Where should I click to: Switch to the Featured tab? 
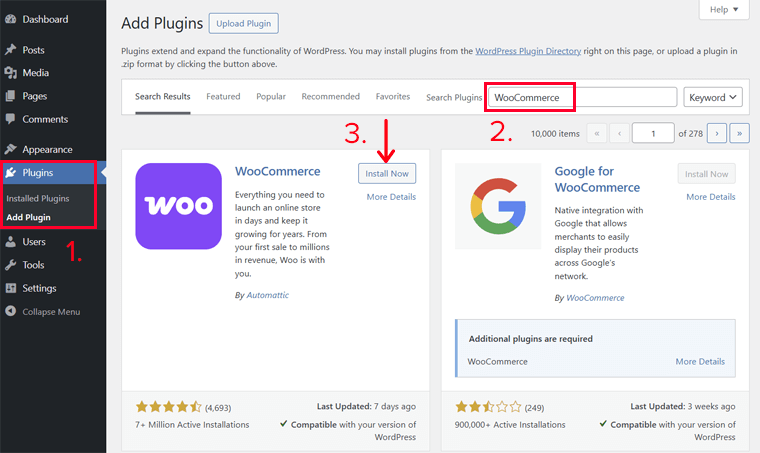pos(223,96)
